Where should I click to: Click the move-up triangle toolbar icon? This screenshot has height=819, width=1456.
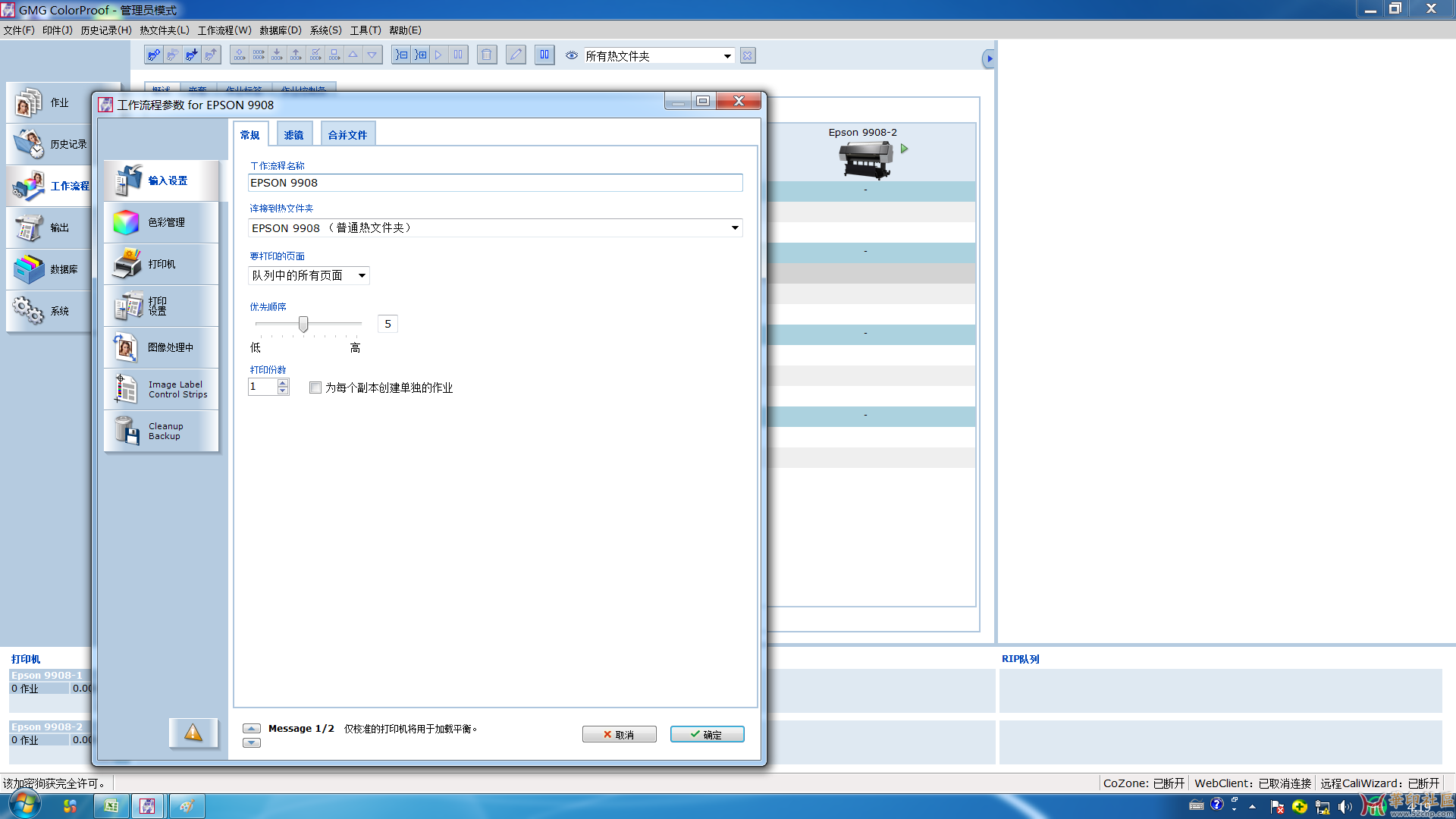tap(353, 55)
